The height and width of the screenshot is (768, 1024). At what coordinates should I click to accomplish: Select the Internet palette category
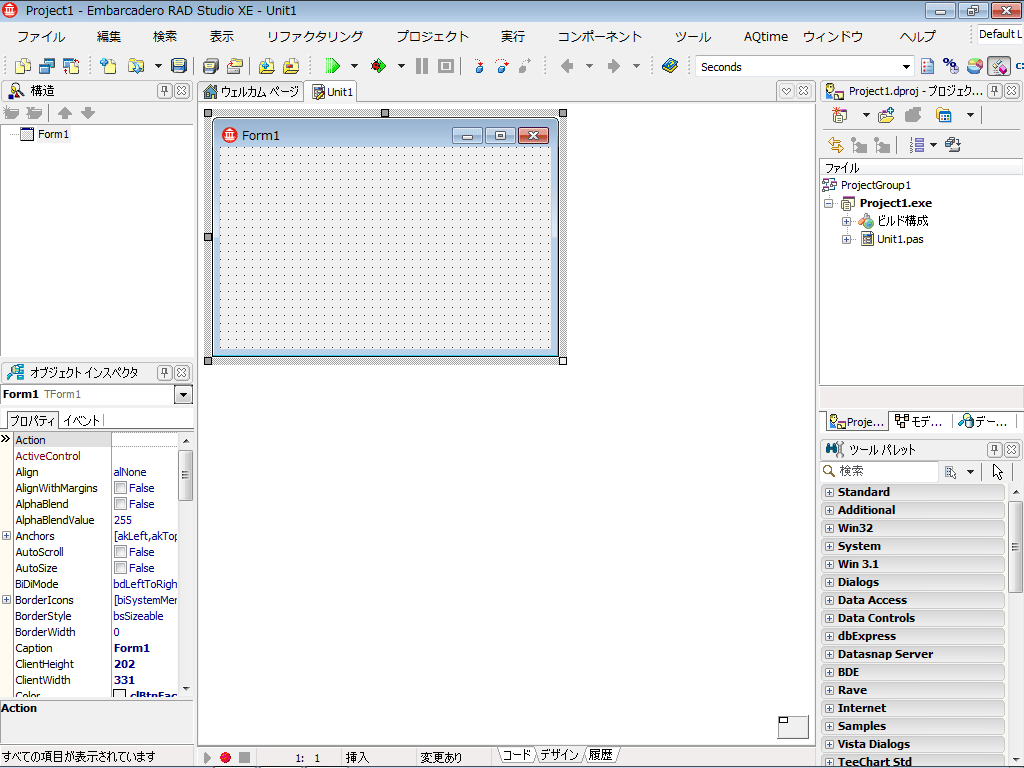[912, 708]
